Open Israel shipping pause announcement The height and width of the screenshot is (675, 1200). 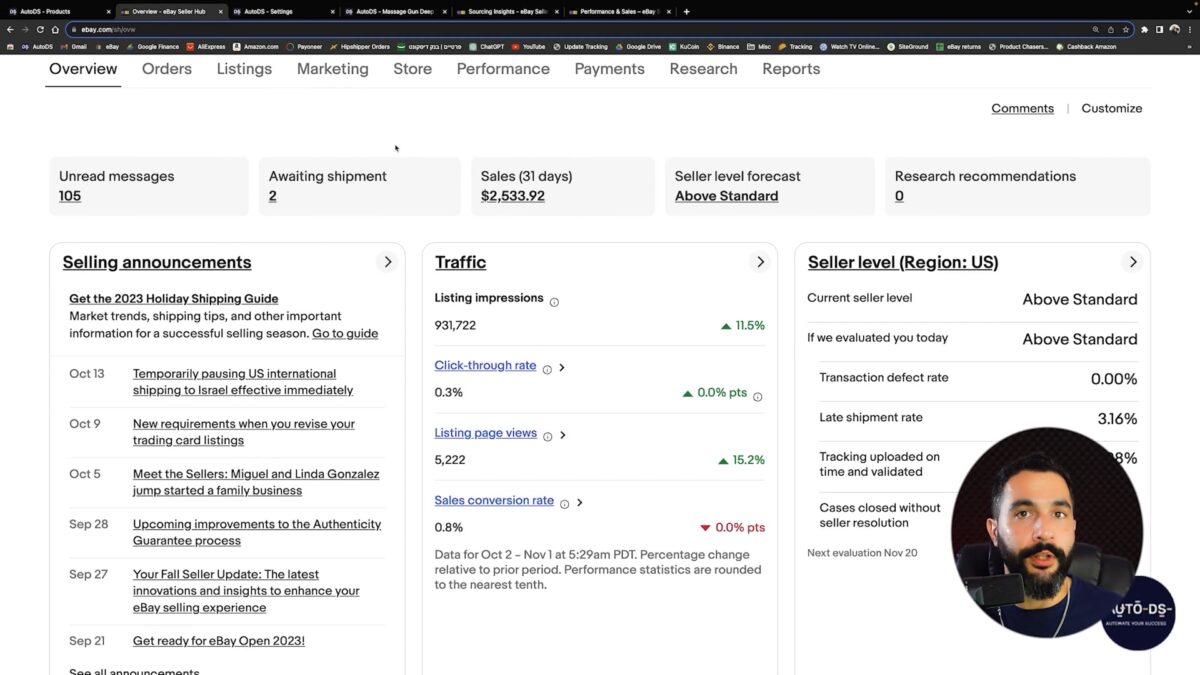point(243,382)
